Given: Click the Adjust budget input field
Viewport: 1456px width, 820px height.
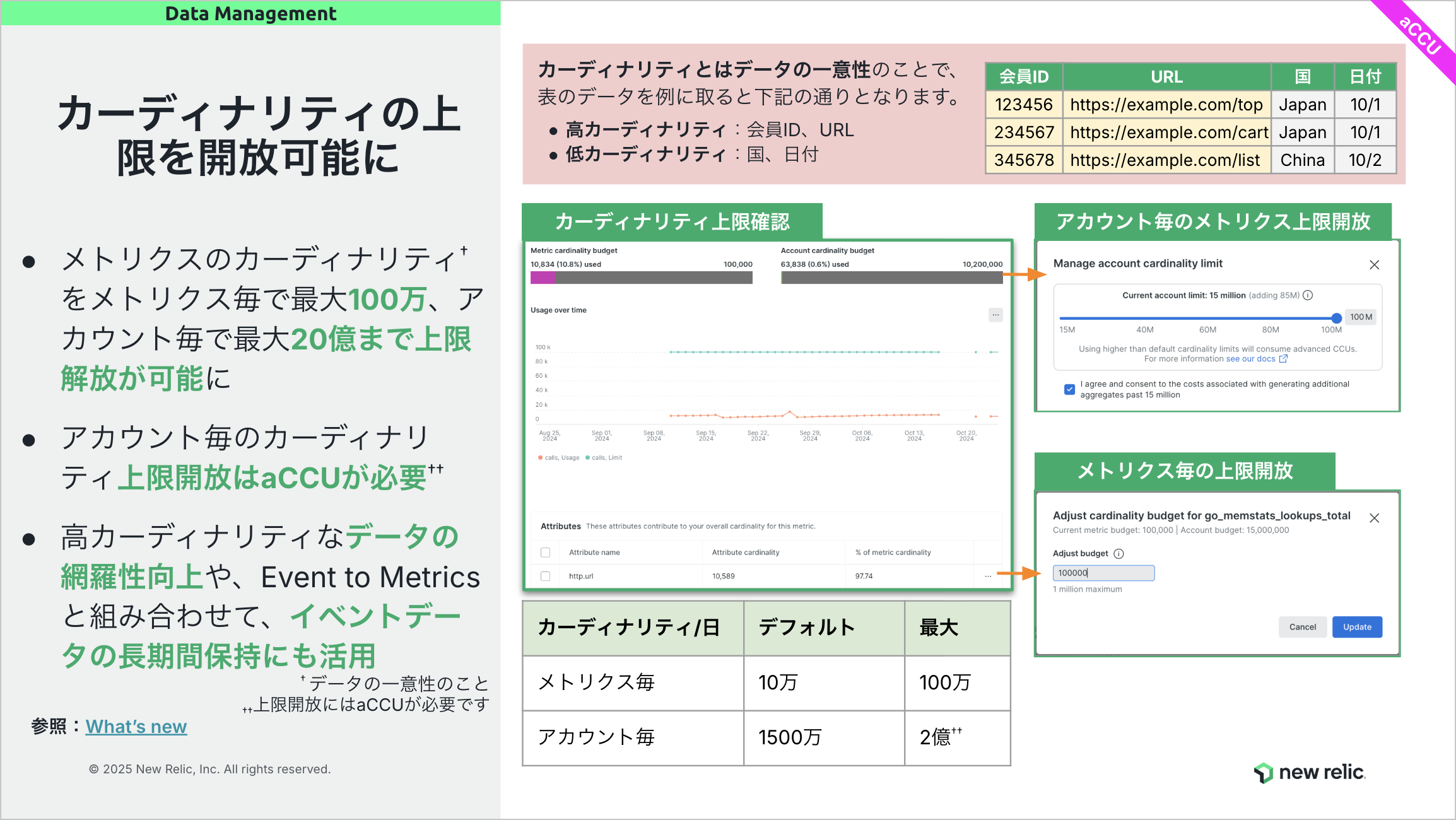Looking at the screenshot, I should point(1103,573).
